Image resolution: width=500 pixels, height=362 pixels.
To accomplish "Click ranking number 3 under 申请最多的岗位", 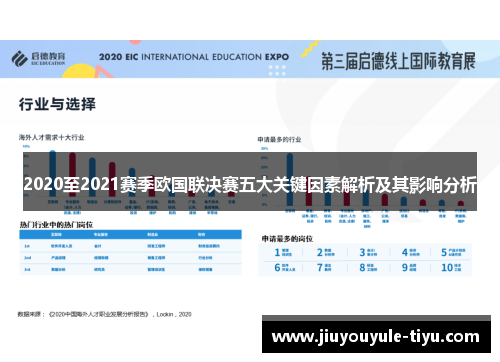I will [362, 252].
